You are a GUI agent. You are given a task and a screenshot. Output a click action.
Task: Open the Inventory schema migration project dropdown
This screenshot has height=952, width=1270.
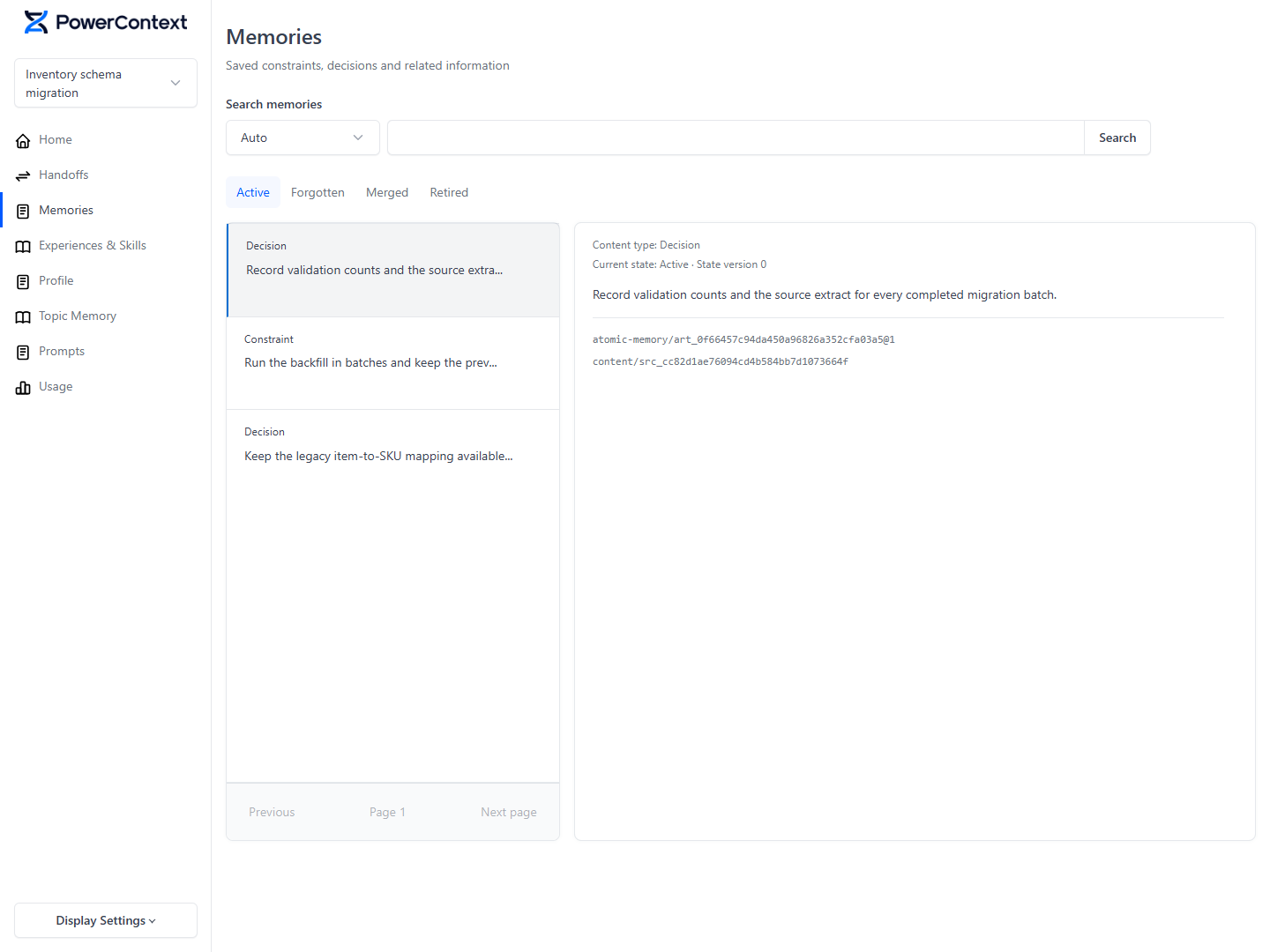click(106, 83)
